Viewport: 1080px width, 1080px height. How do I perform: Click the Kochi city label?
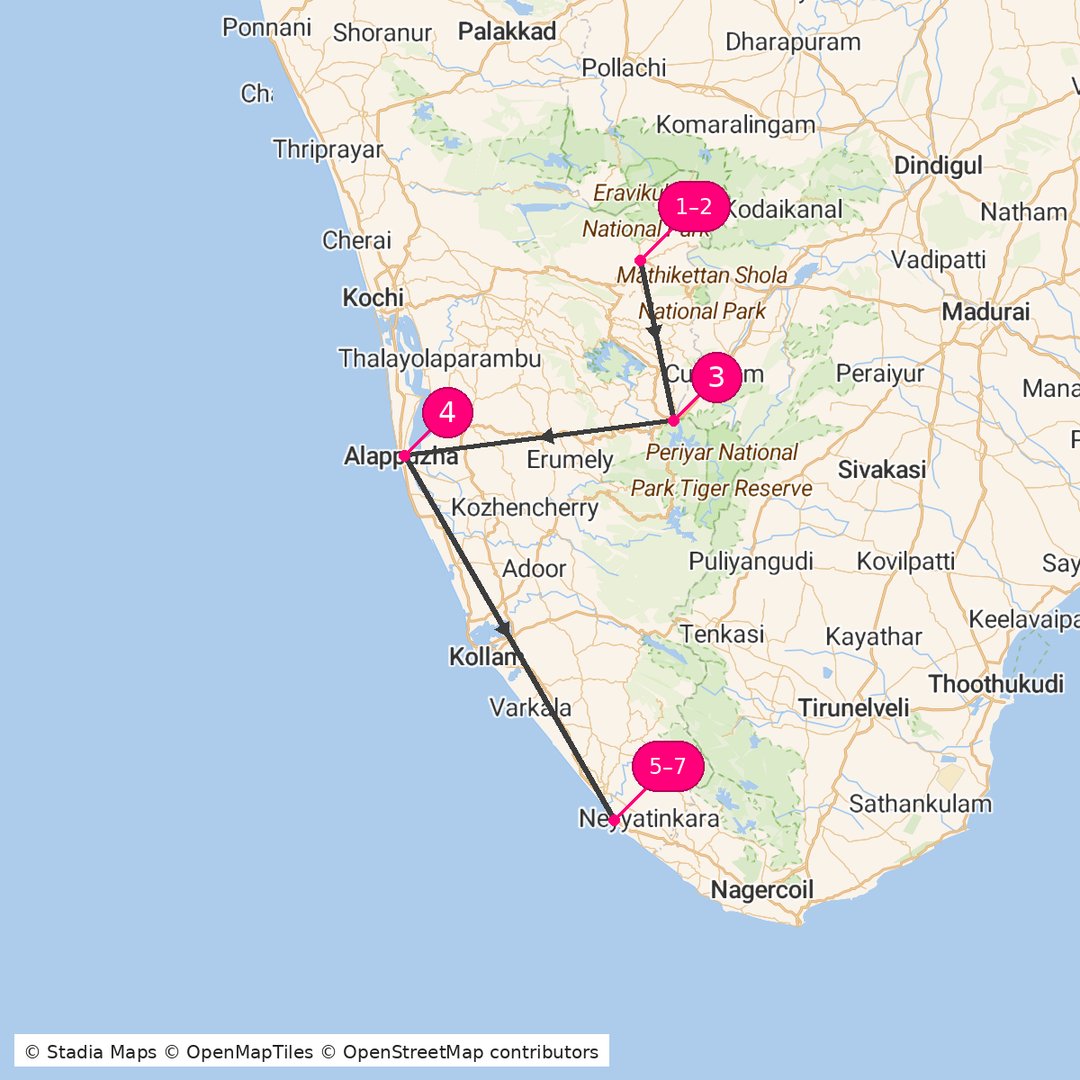373,298
